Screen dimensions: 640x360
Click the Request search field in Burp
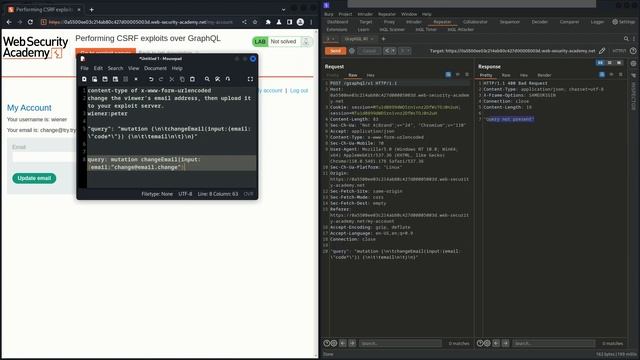[400, 343]
